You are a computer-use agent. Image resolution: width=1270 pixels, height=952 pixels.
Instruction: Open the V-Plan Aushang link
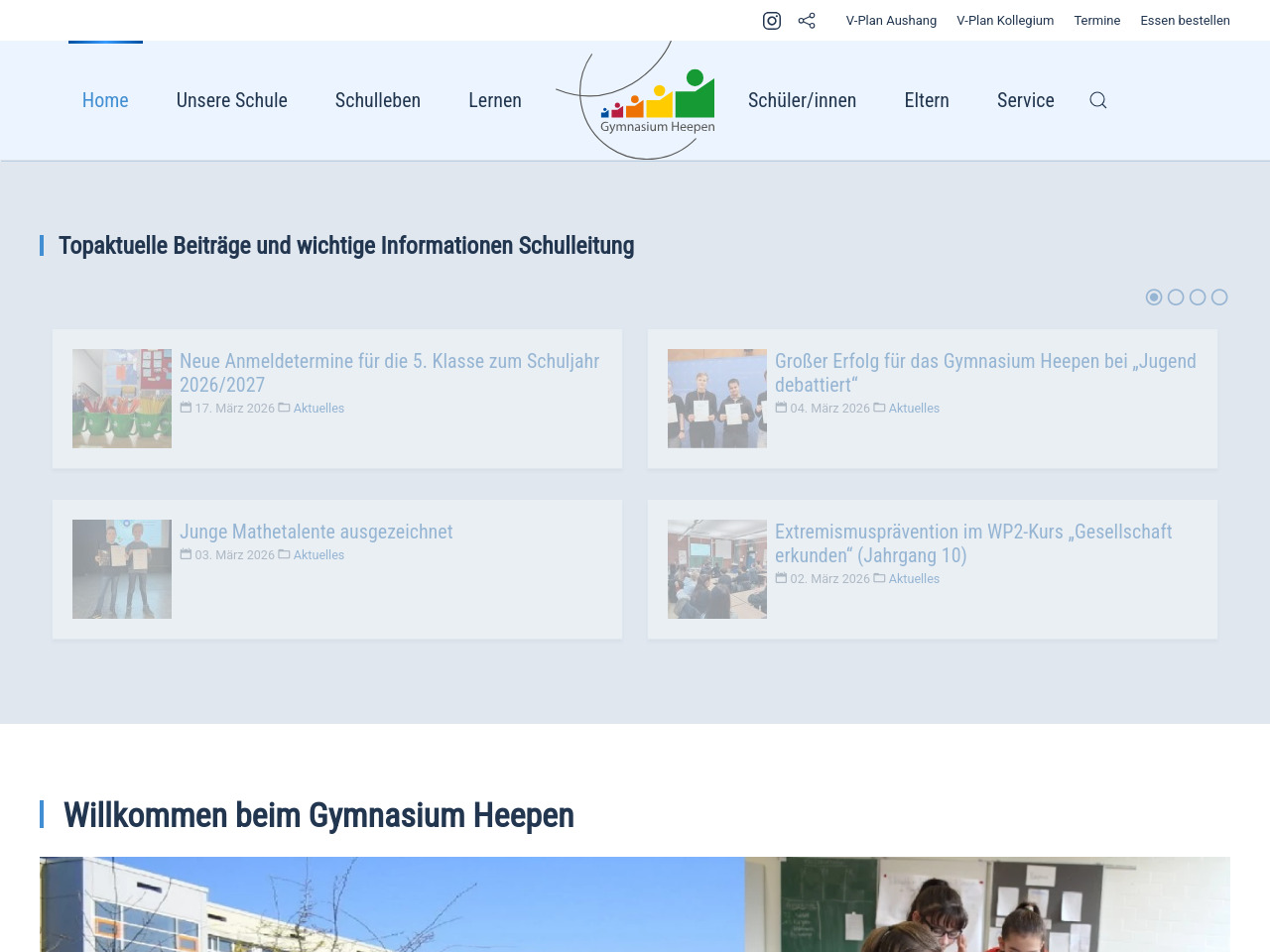(x=891, y=21)
